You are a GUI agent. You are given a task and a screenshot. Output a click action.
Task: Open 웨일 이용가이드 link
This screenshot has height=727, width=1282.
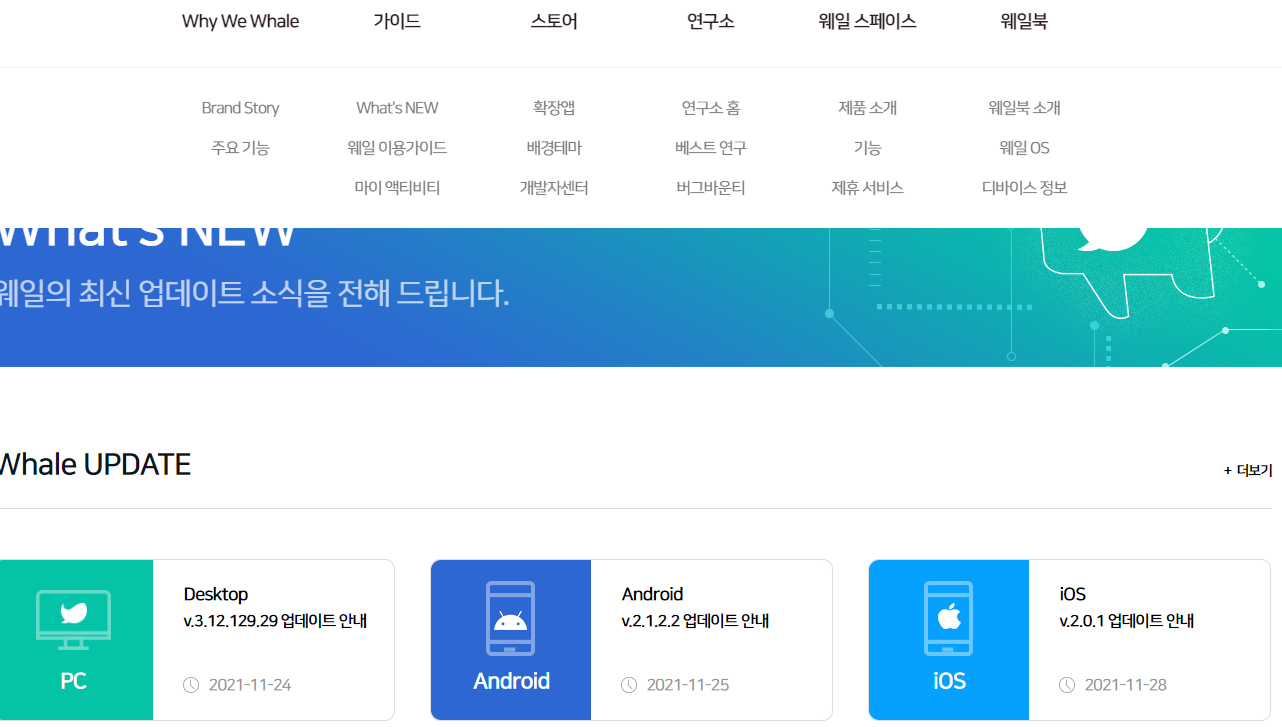397,148
